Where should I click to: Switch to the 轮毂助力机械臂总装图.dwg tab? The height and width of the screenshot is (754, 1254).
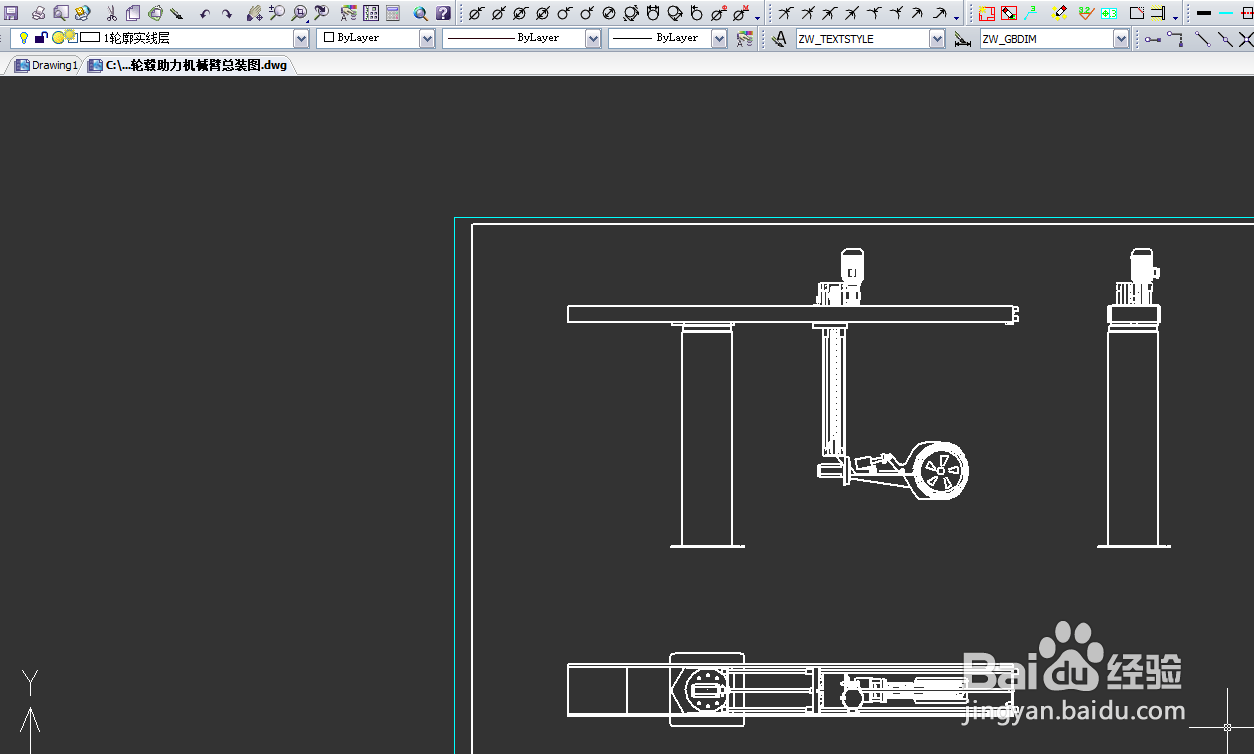click(x=188, y=65)
